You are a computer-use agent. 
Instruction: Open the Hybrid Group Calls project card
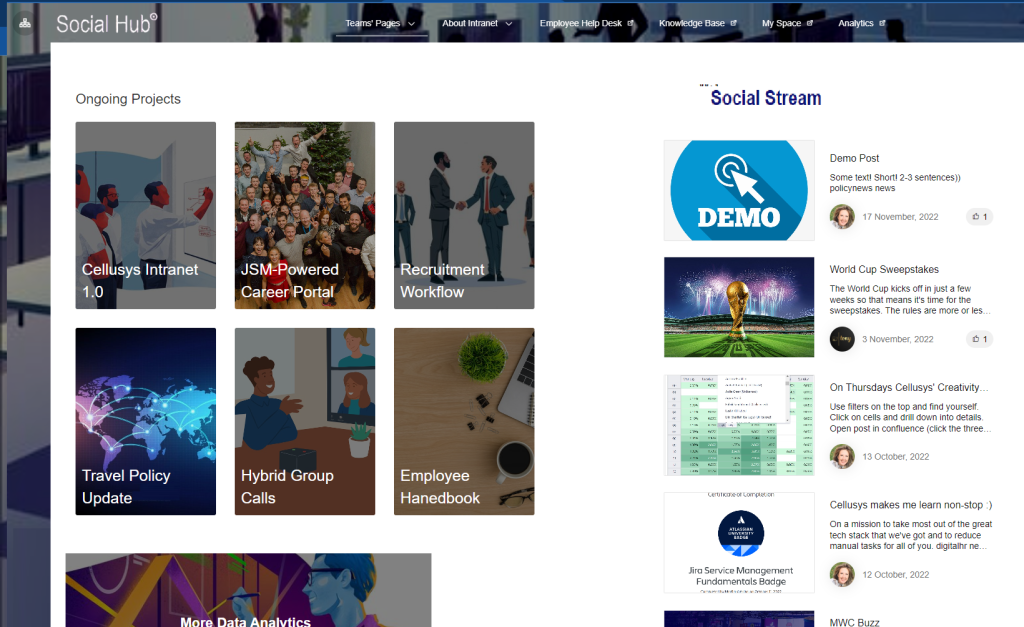[x=304, y=421]
